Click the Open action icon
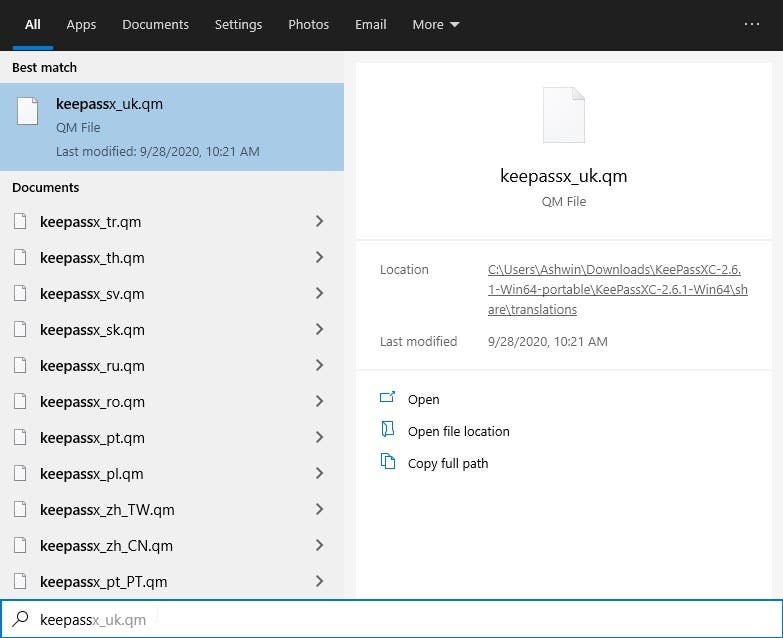The height and width of the screenshot is (638, 783). (x=388, y=398)
